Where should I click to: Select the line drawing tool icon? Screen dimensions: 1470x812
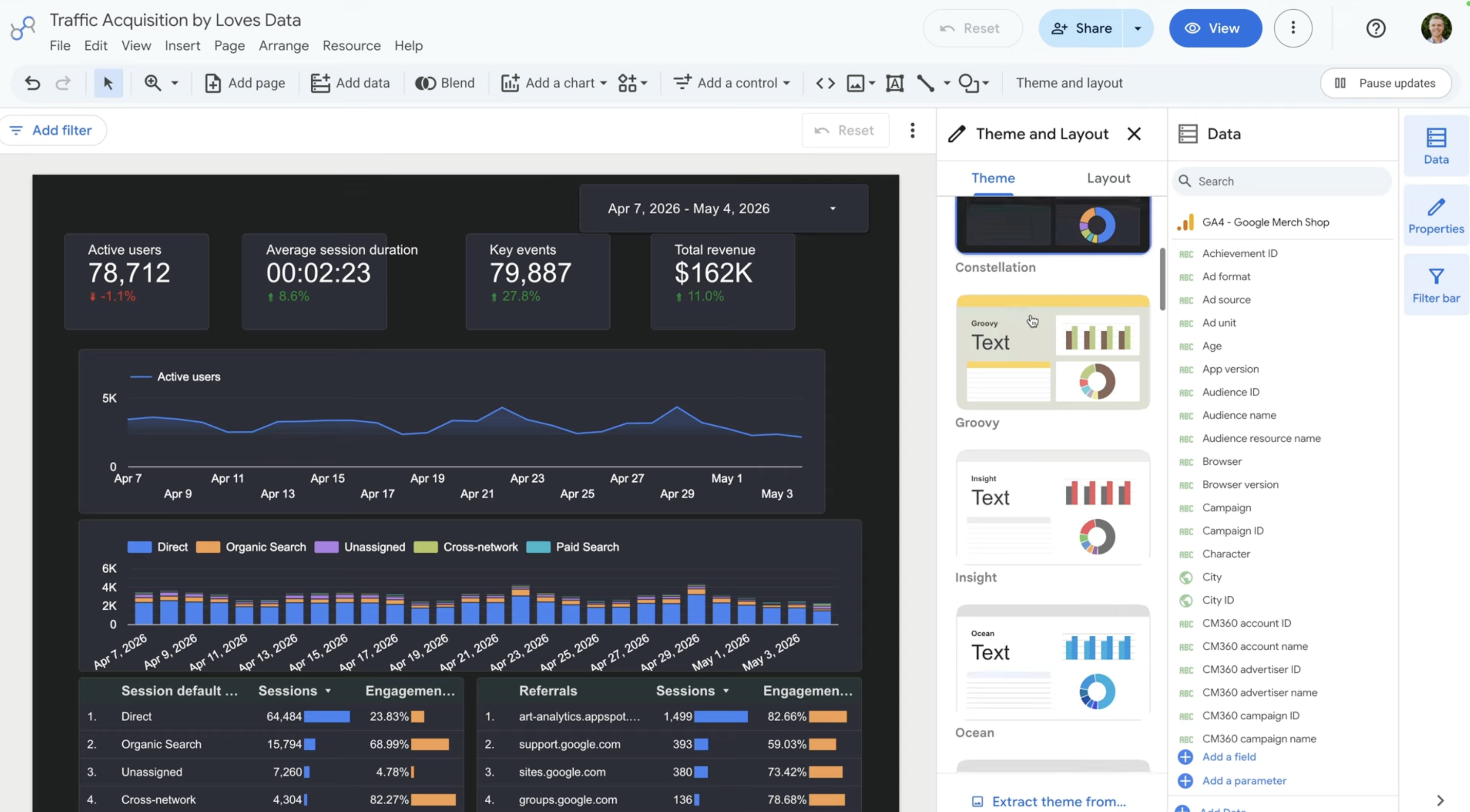(x=925, y=83)
